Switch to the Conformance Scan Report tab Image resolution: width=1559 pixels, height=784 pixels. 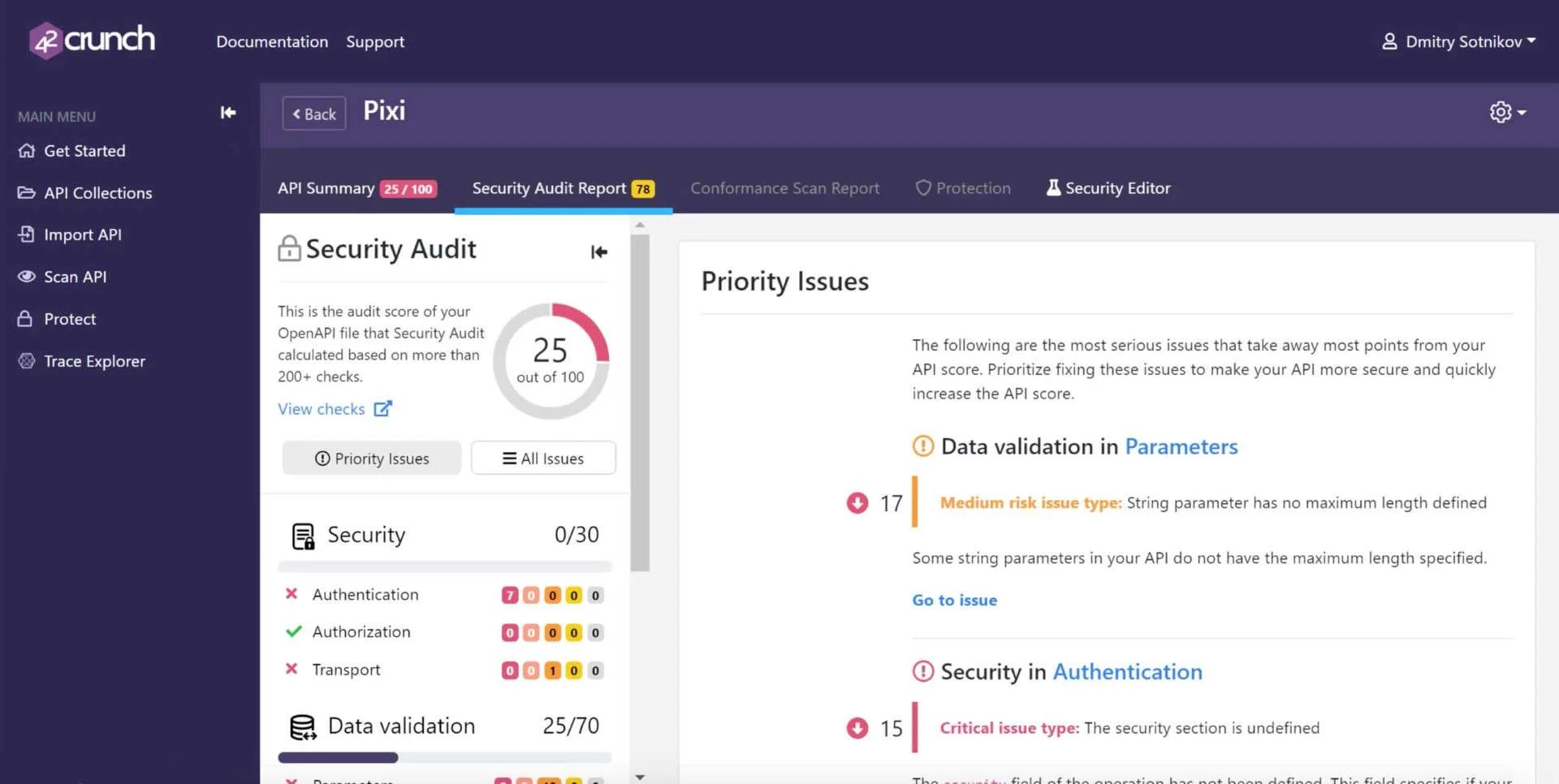784,187
